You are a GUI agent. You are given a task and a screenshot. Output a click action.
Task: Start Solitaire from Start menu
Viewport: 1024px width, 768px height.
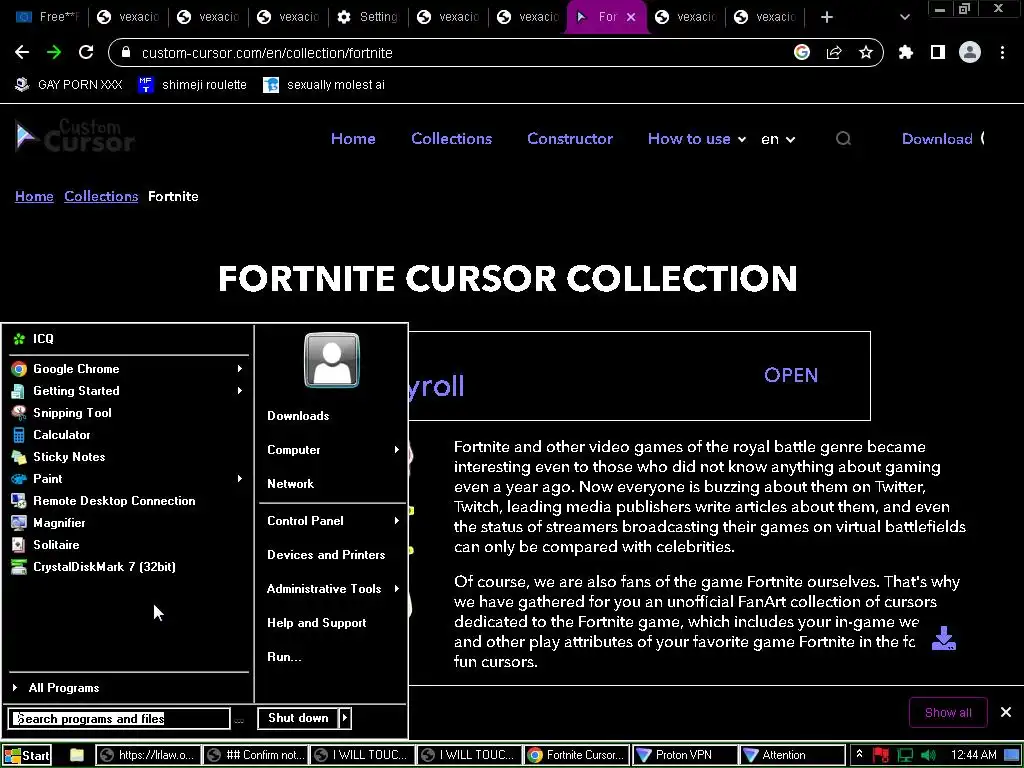coord(129,545)
